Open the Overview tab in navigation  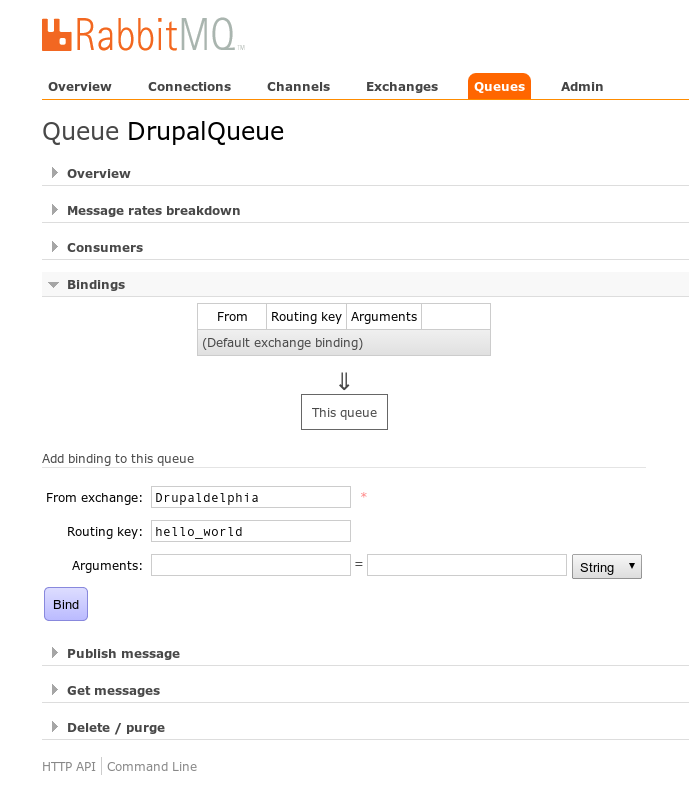coord(80,86)
